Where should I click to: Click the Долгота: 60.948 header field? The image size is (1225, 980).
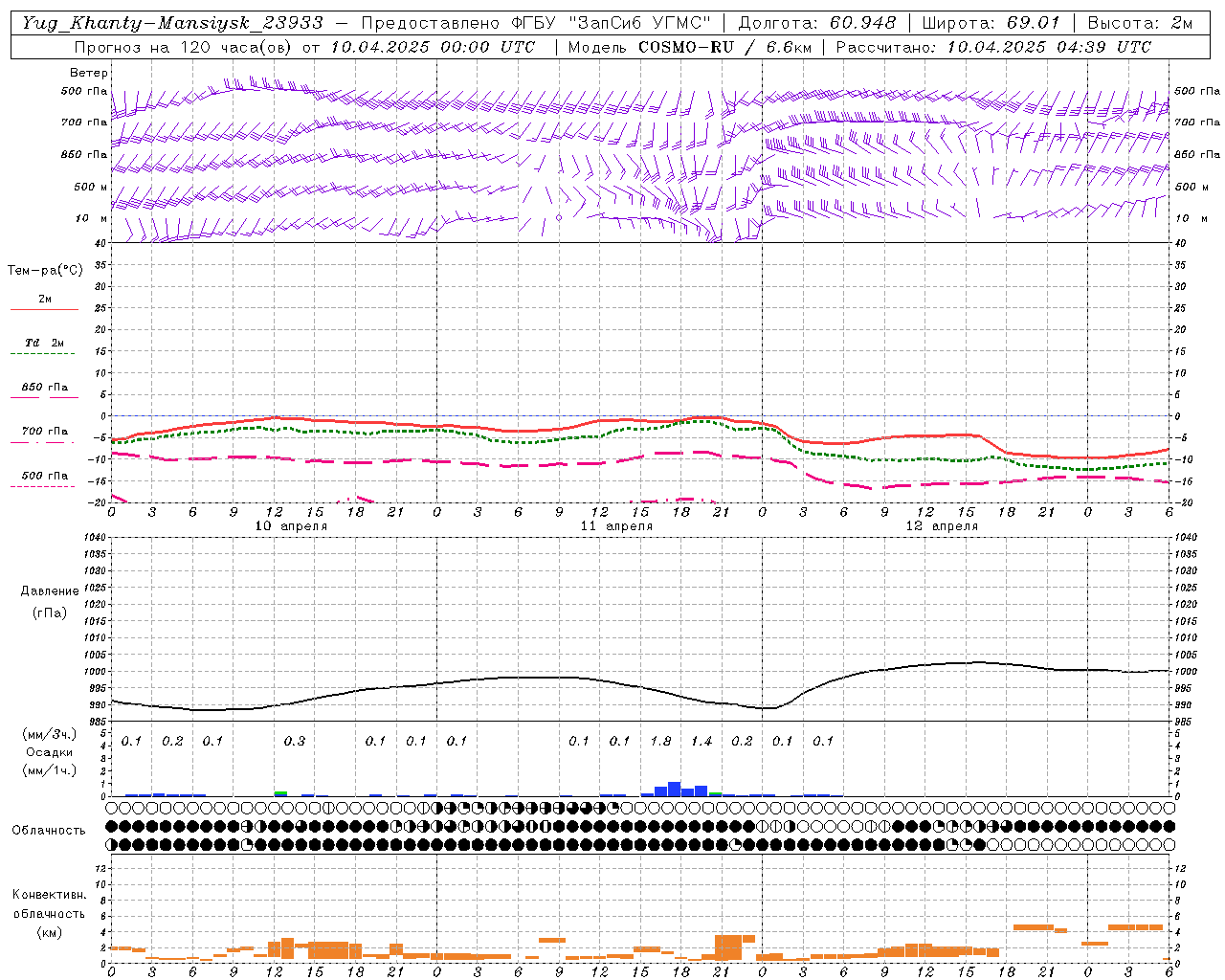coord(817,23)
